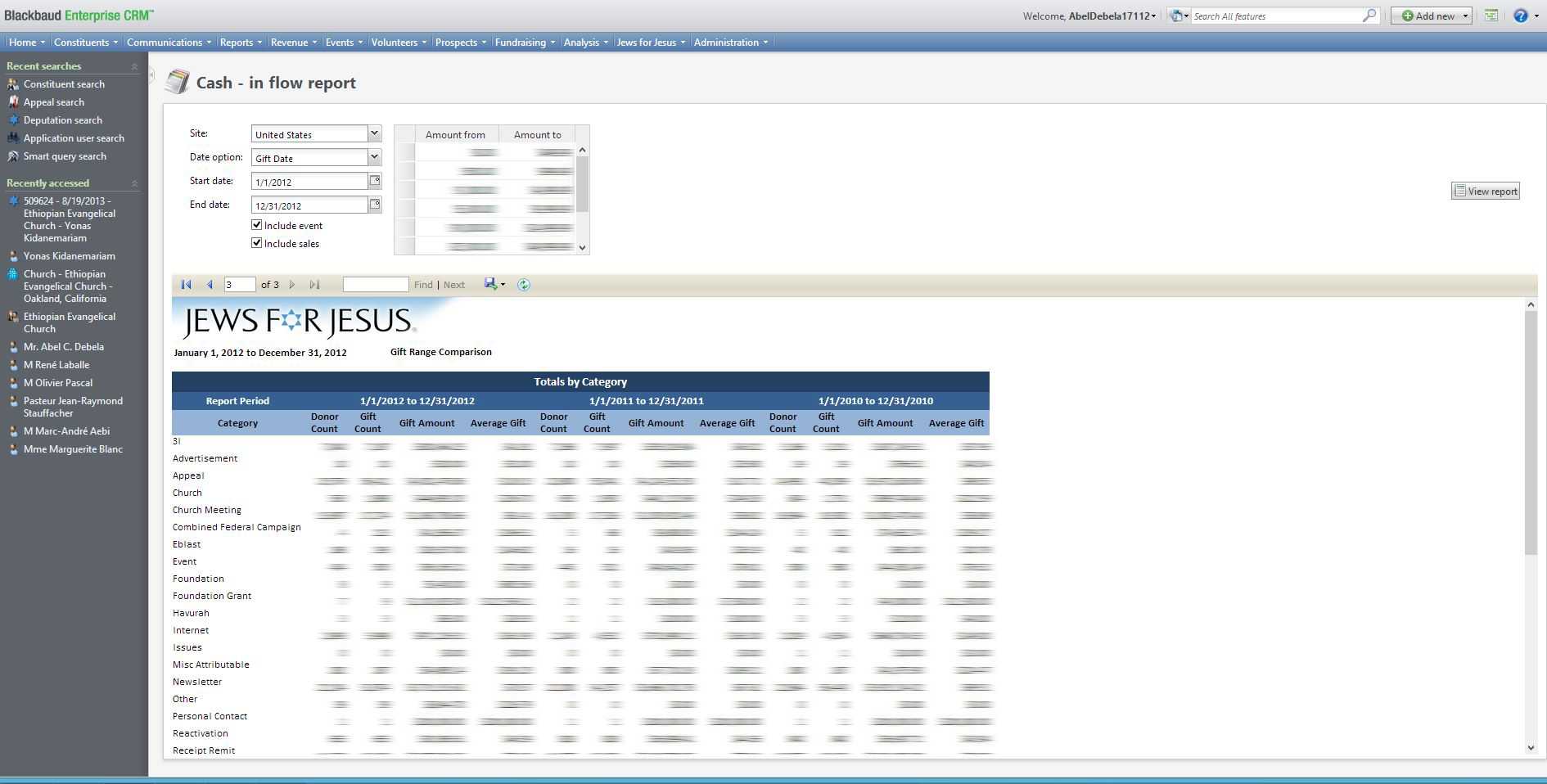Screen dimensions: 1547x784
Task: Click Smart query search icon
Action: [13, 156]
